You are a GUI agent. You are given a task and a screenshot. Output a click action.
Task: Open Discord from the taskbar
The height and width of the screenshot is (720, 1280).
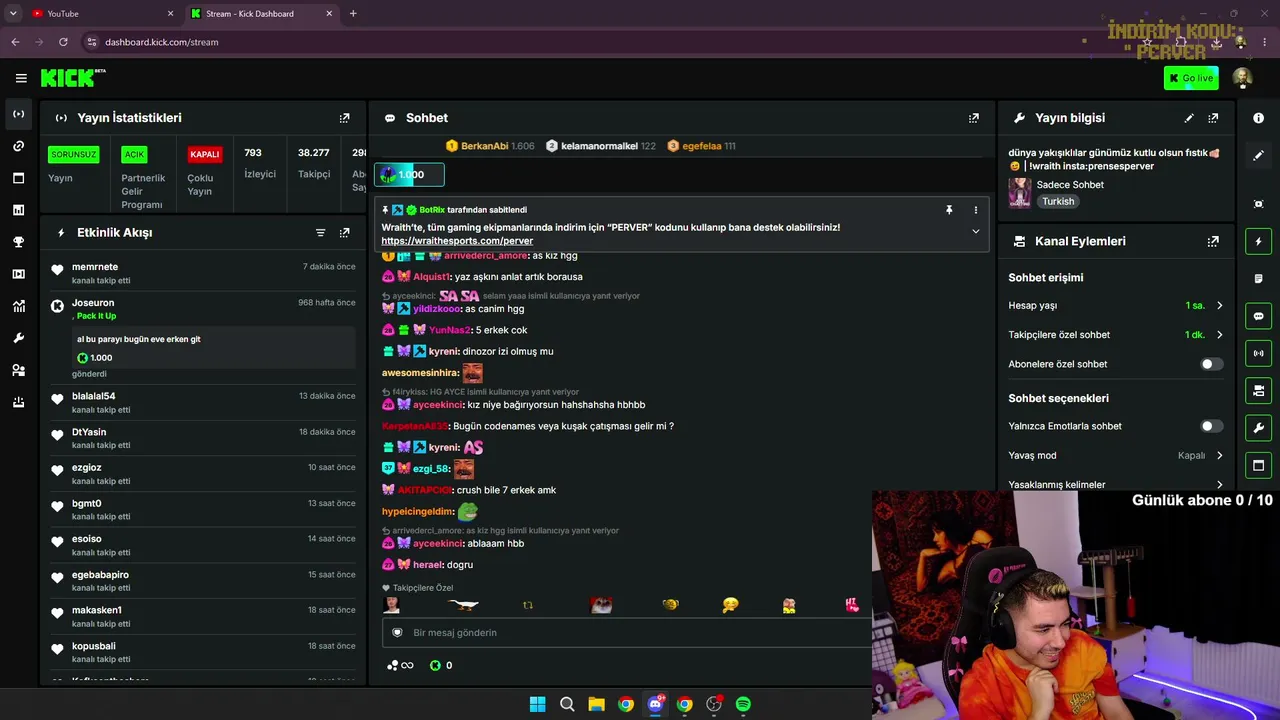tap(655, 704)
